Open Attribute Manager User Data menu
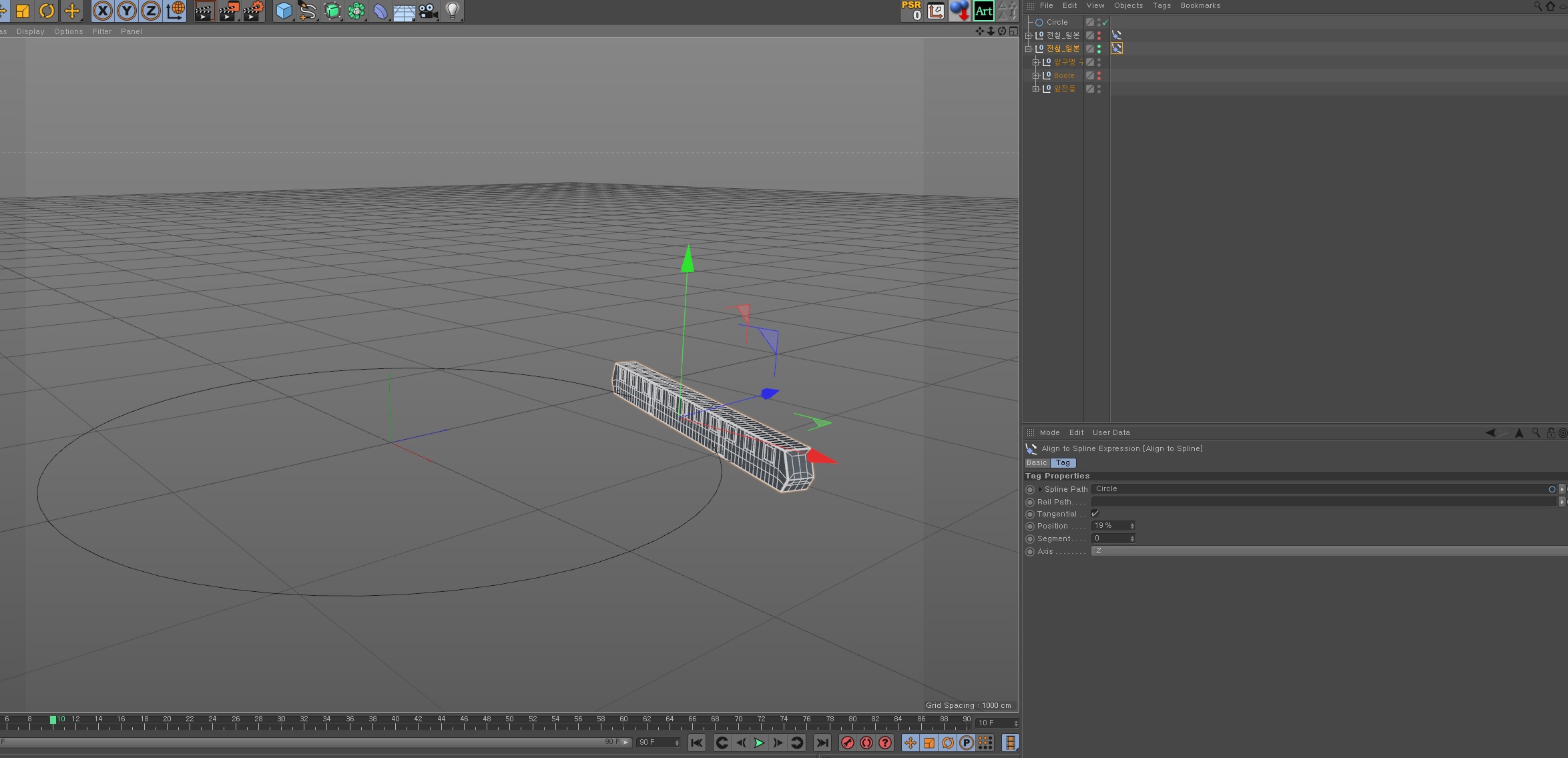Screen dimensions: 1568x758 (1111, 432)
